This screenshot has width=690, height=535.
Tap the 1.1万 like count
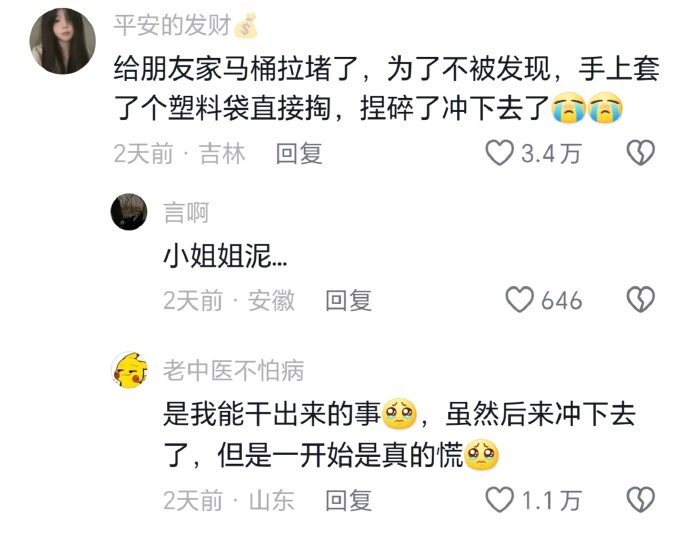pos(551,500)
